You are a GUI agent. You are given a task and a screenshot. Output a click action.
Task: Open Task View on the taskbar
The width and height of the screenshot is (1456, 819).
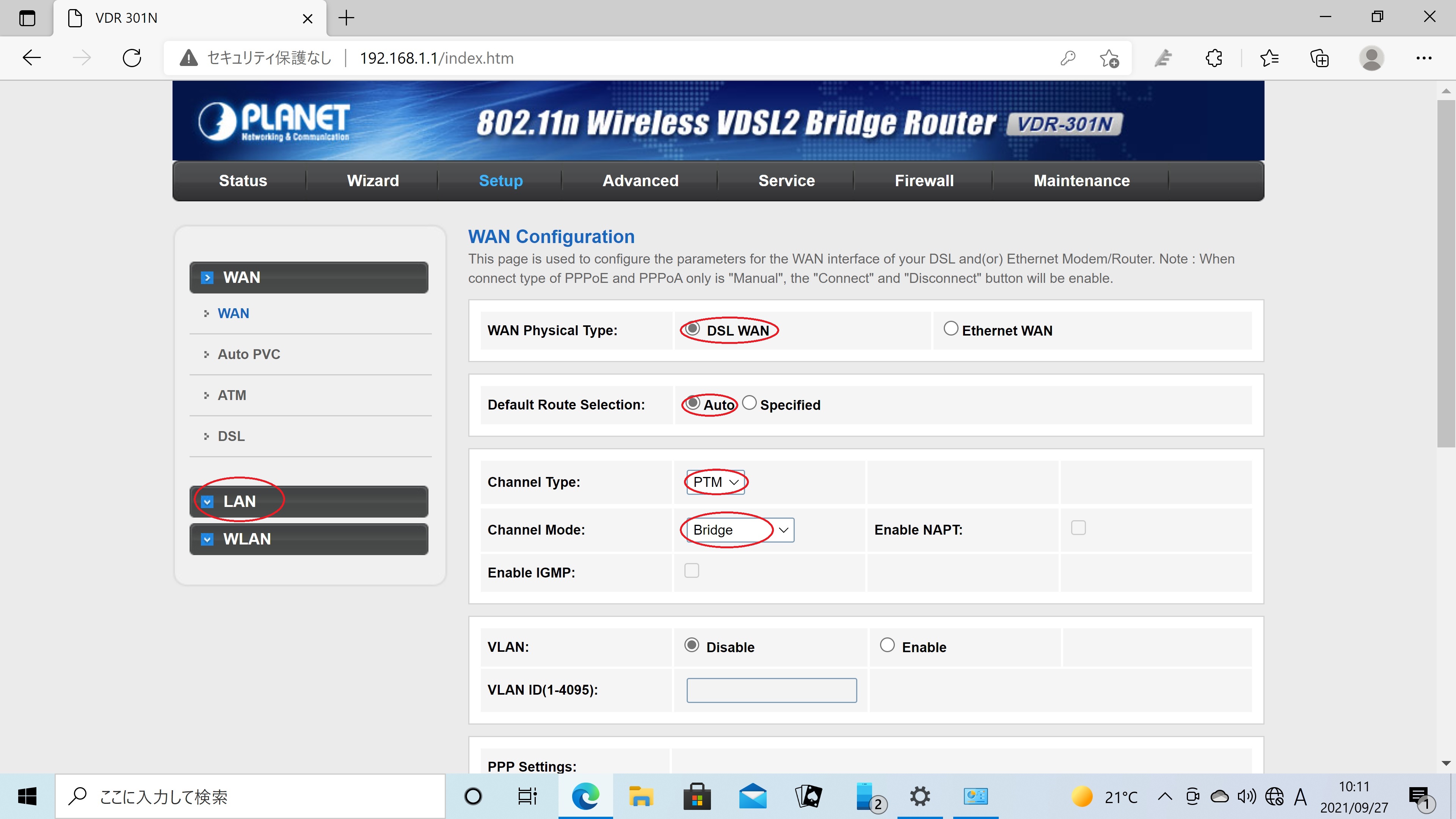tap(527, 796)
